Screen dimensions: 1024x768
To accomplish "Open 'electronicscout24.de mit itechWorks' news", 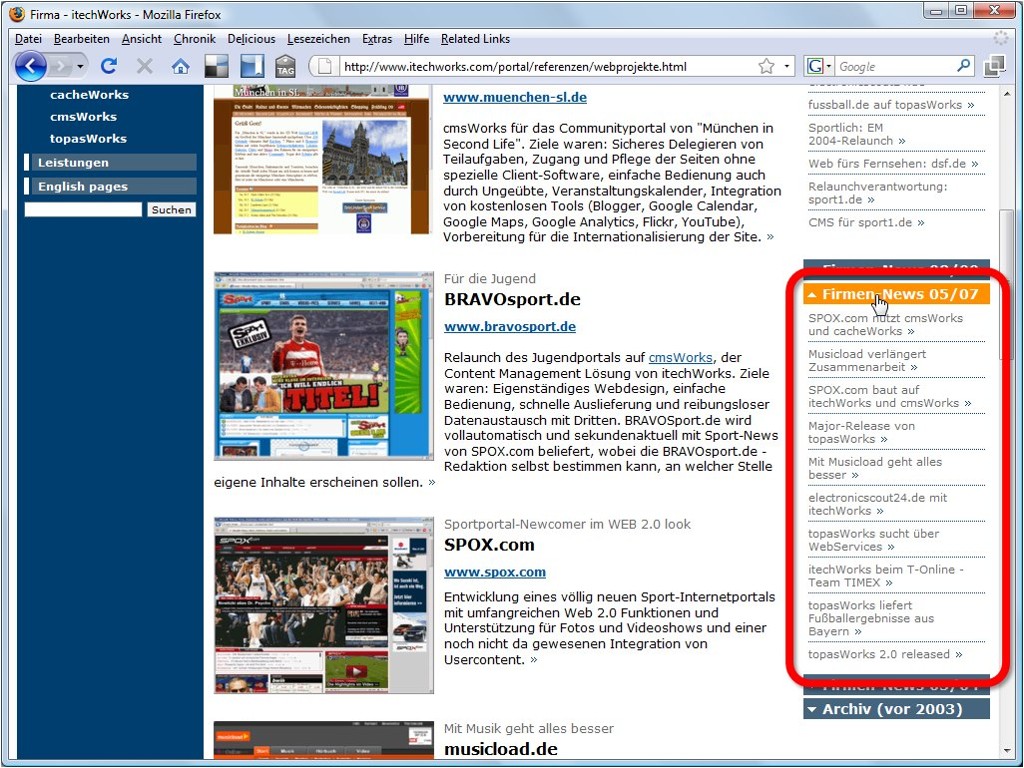I will [878, 504].
